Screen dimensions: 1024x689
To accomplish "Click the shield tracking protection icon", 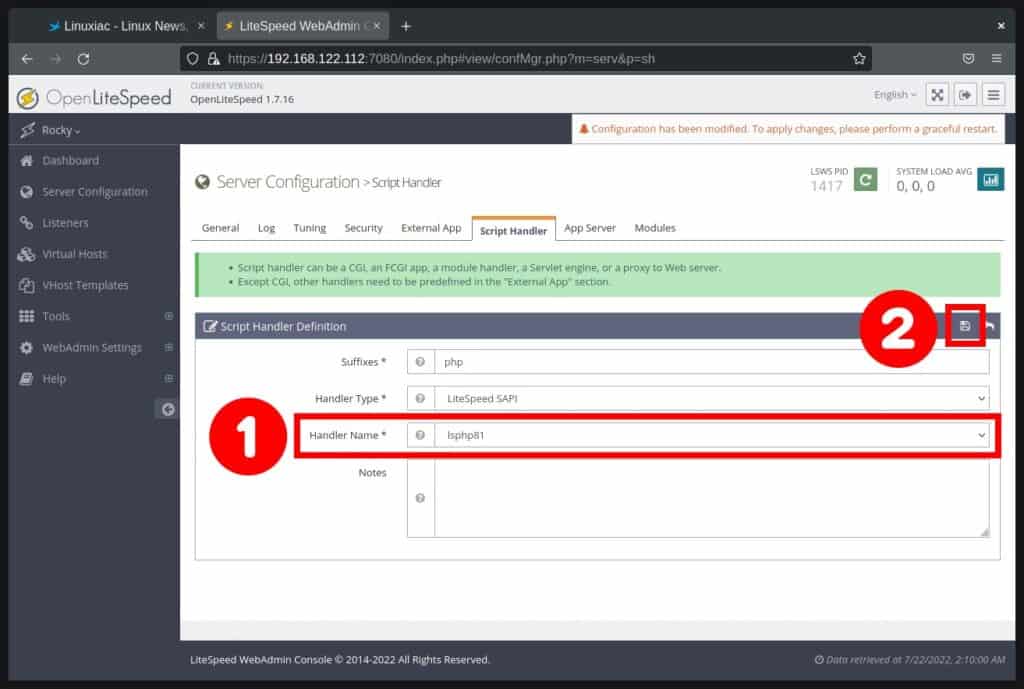I will click(193, 59).
